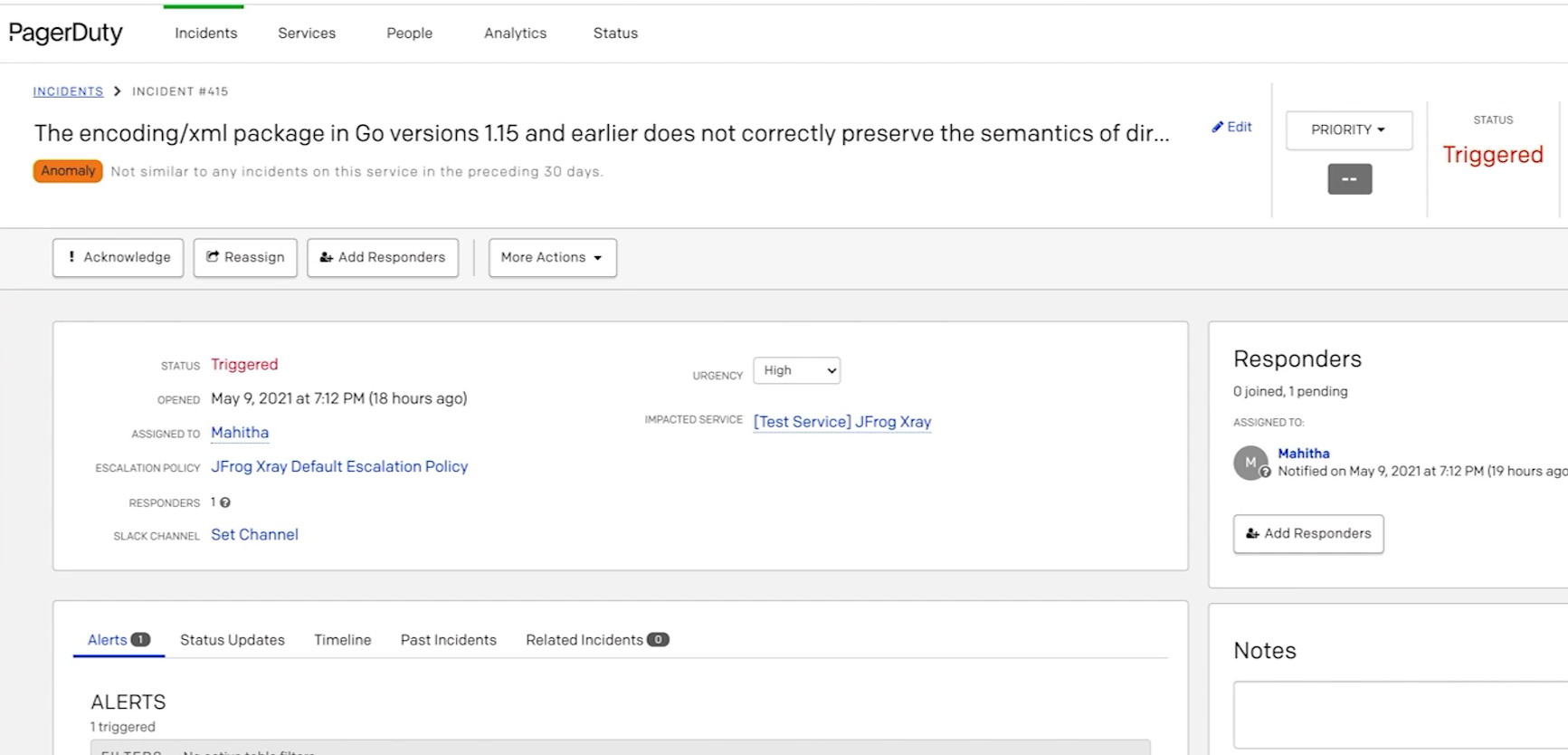Click the Anomaly badge

click(x=68, y=171)
